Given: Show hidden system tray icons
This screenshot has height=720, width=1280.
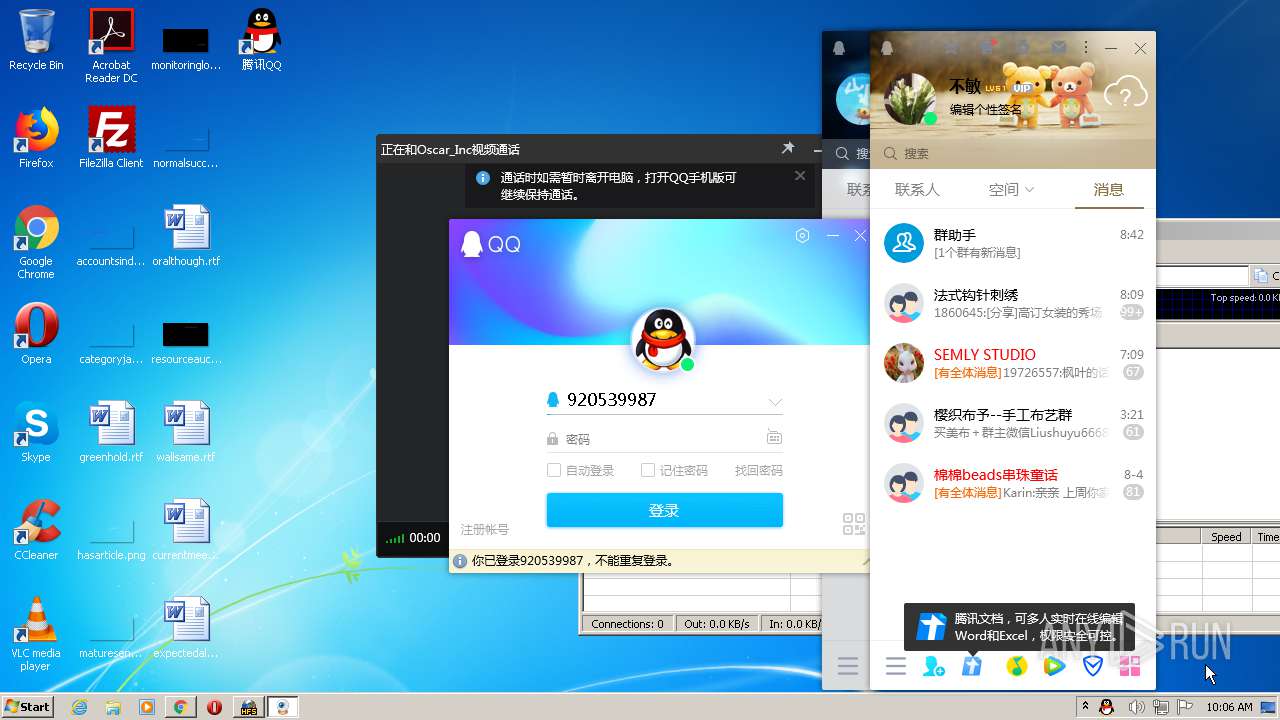Looking at the screenshot, I should click(x=1085, y=707).
